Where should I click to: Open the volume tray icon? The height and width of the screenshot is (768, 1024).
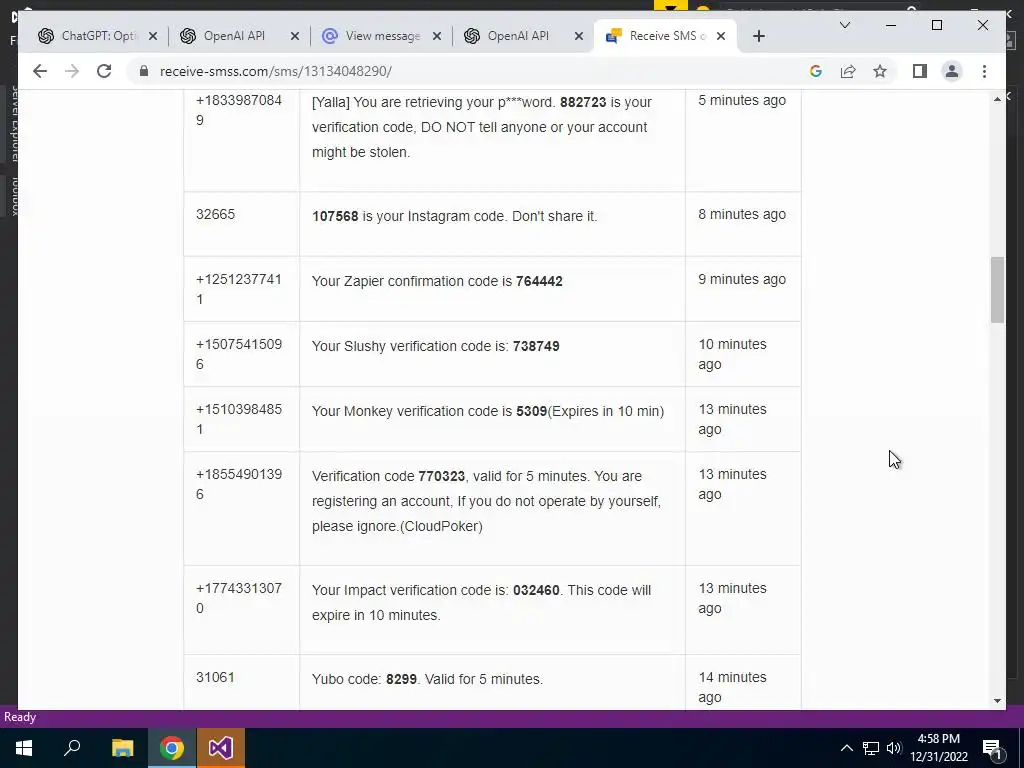pos(894,748)
